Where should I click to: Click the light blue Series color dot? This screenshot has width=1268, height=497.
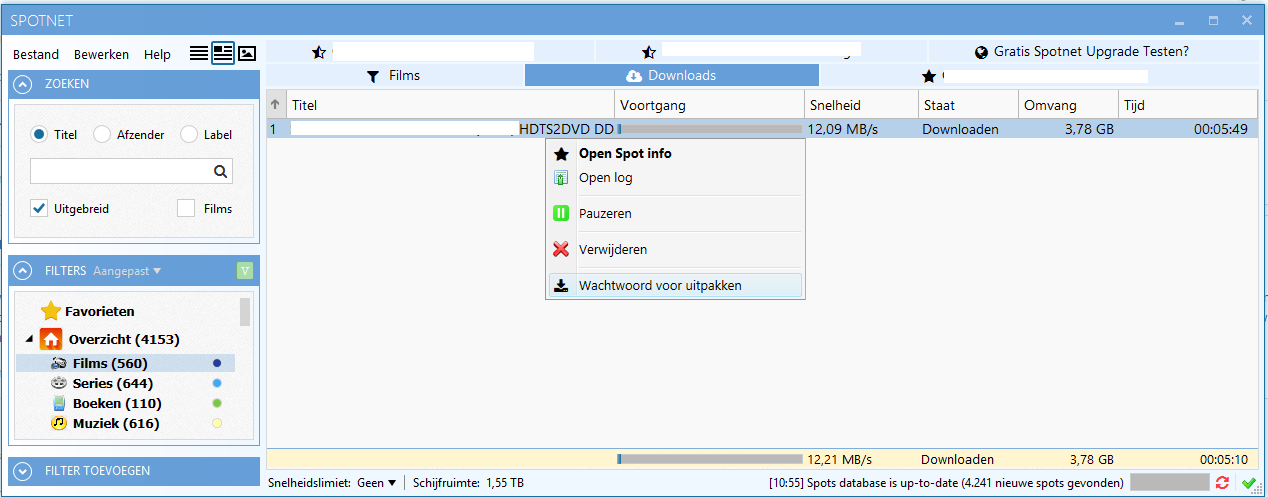(x=217, y=383)
